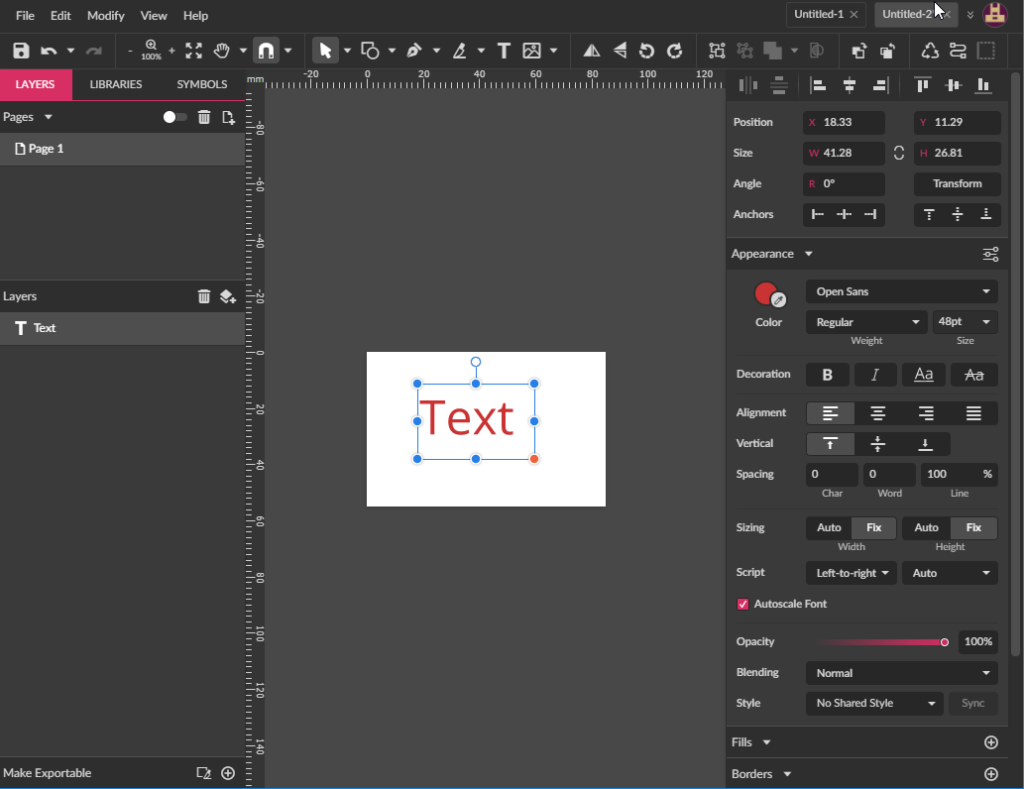Viewport: 1024px width, 789px height.
Task: Set Width sizing to Auto
Action: pyautogui.click(x=829, y=528)
